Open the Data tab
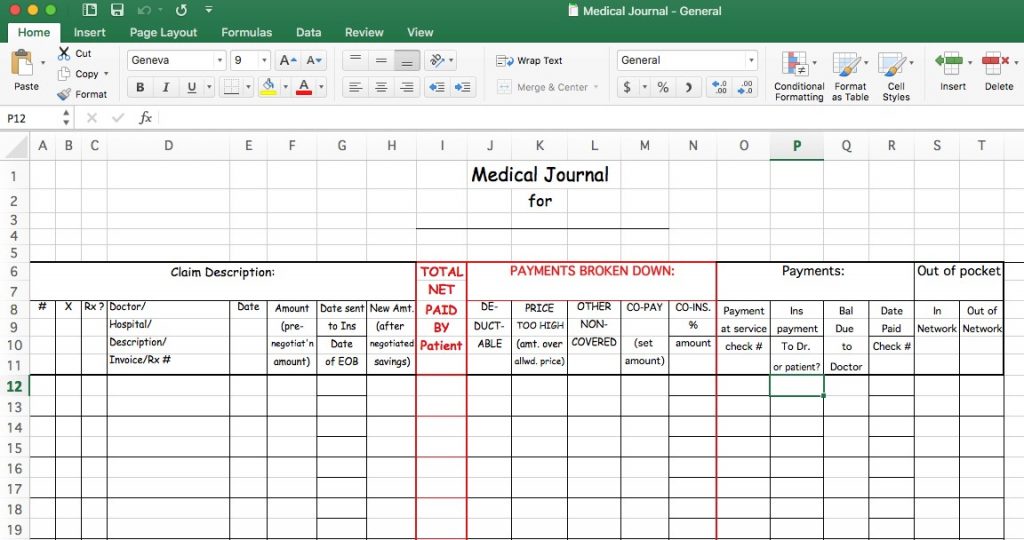 pos(308,32)
